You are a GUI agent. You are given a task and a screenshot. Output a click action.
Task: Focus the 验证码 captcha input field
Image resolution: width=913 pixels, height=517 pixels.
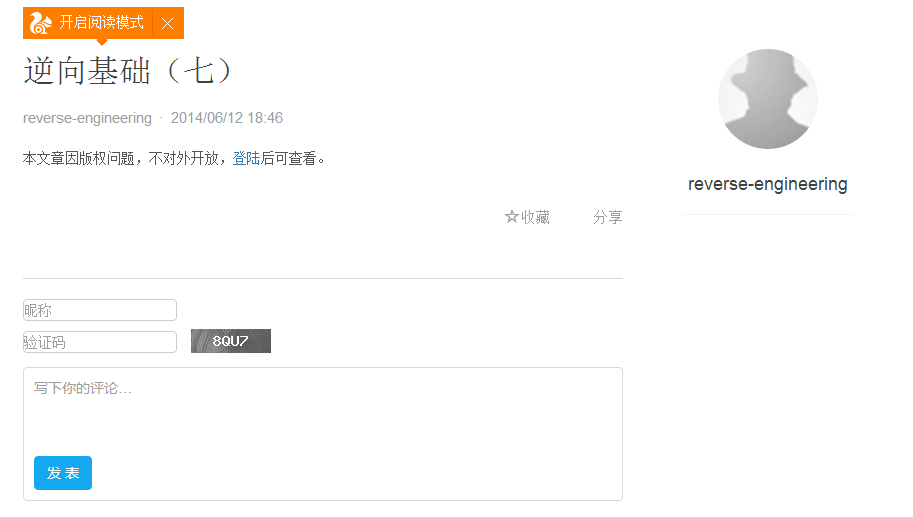pos(100,342)
